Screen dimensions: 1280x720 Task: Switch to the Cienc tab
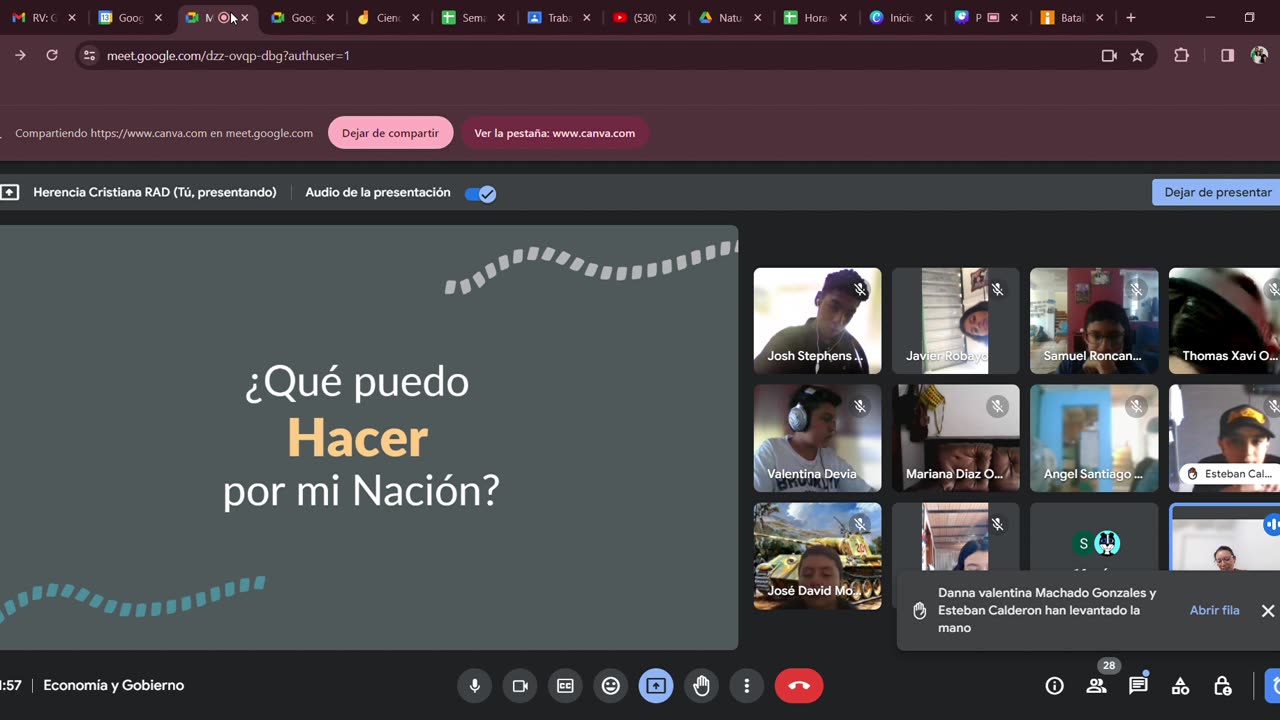click(388, 18)
